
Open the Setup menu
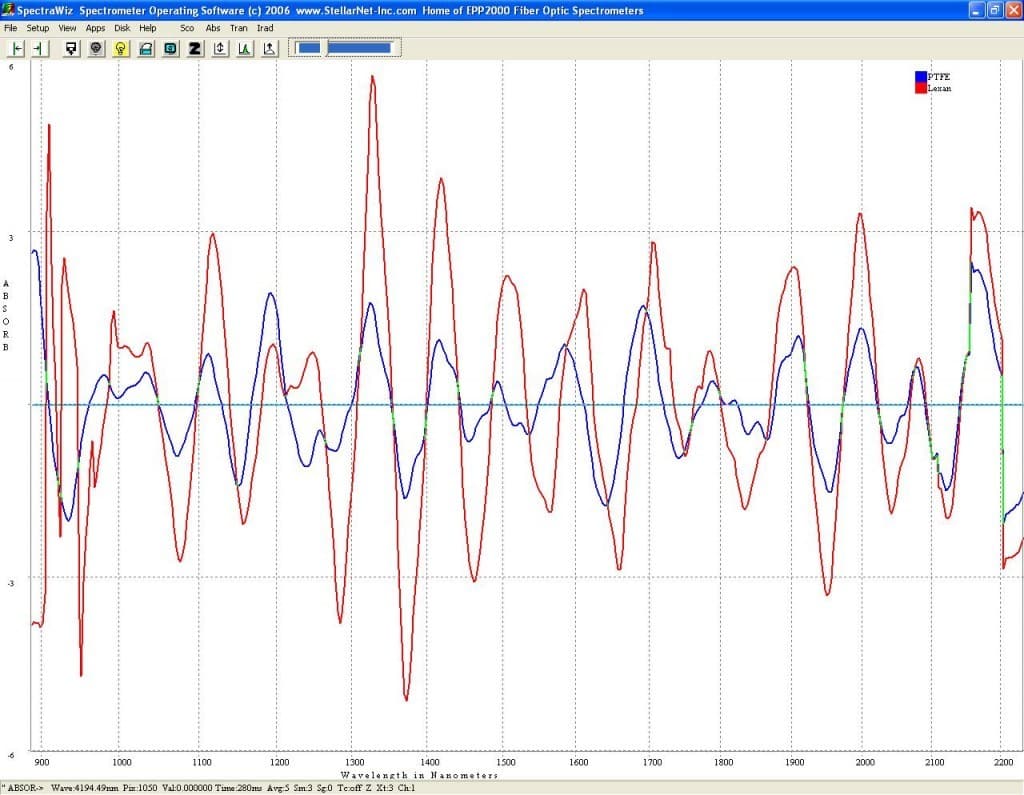point(37,28)
